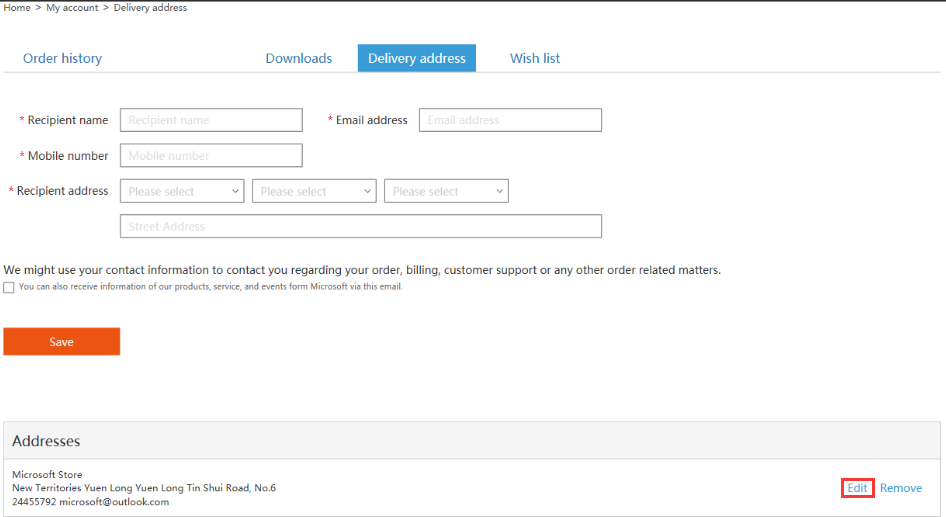Select the saved Microsoft Store address entry
Image resolution: width=946 pixels, height=517 pixels.
(x=144, y=488)
